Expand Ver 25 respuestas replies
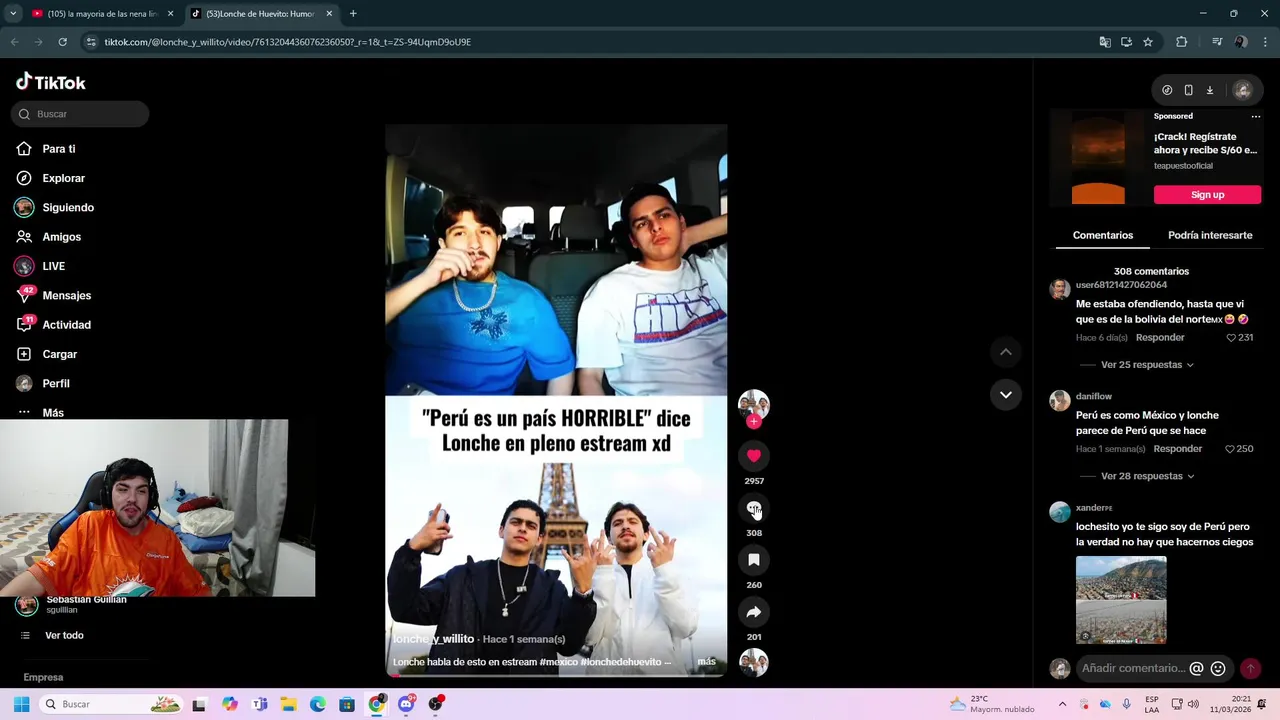Screen dimensions: 1280x720 (x=1147, y=365)
